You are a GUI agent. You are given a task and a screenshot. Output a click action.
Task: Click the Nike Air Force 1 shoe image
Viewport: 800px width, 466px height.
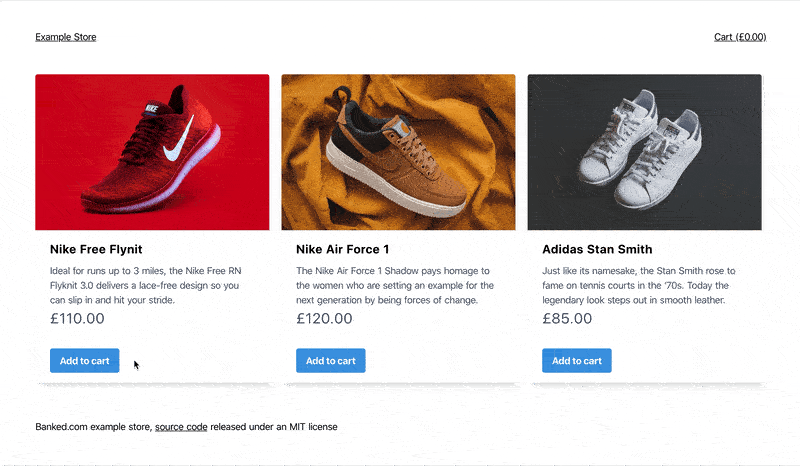398,152
